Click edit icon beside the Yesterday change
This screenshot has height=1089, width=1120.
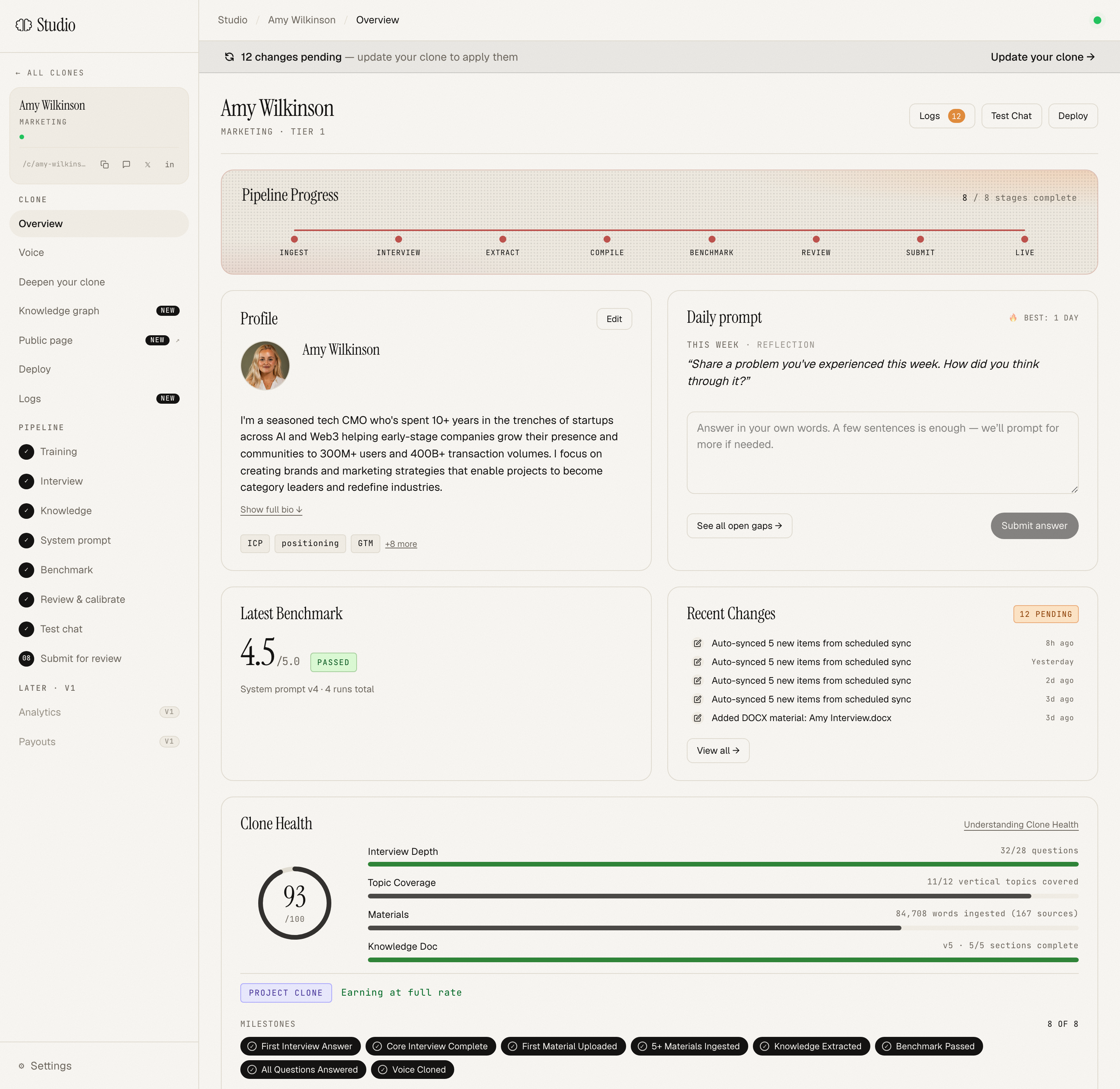[x=697, y=662]
